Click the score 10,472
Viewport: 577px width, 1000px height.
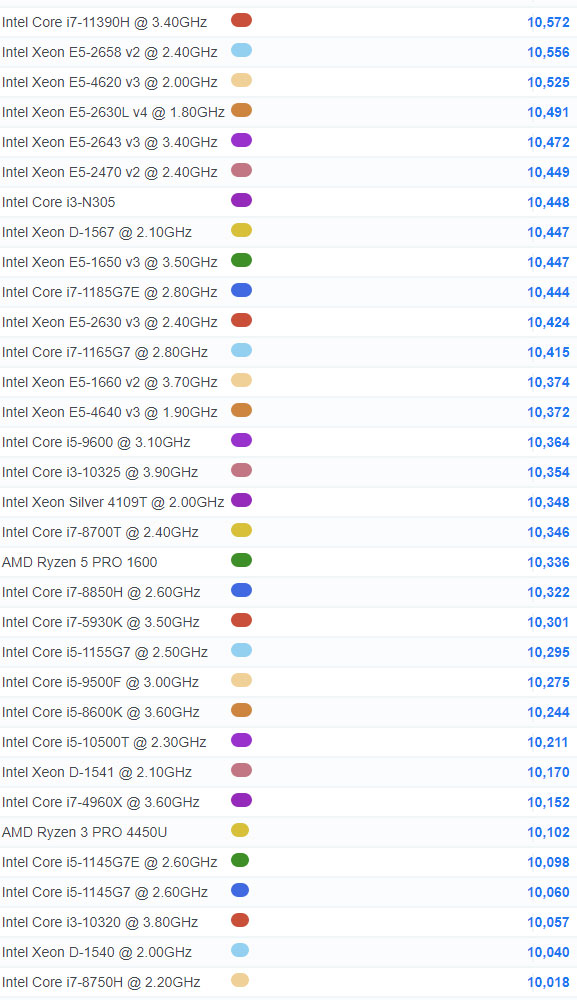(x=548, y=142)
